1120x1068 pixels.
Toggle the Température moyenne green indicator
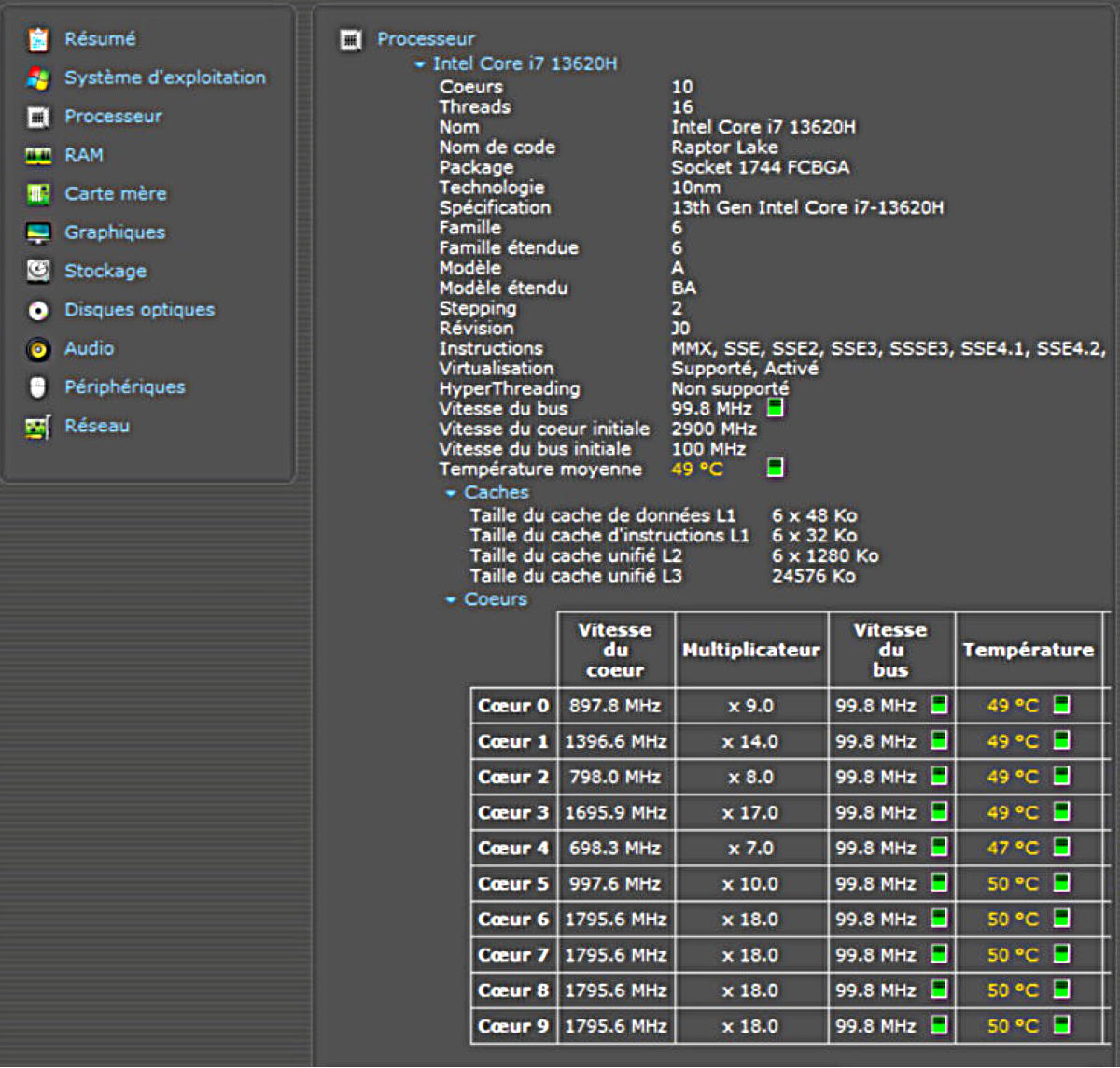775,468
